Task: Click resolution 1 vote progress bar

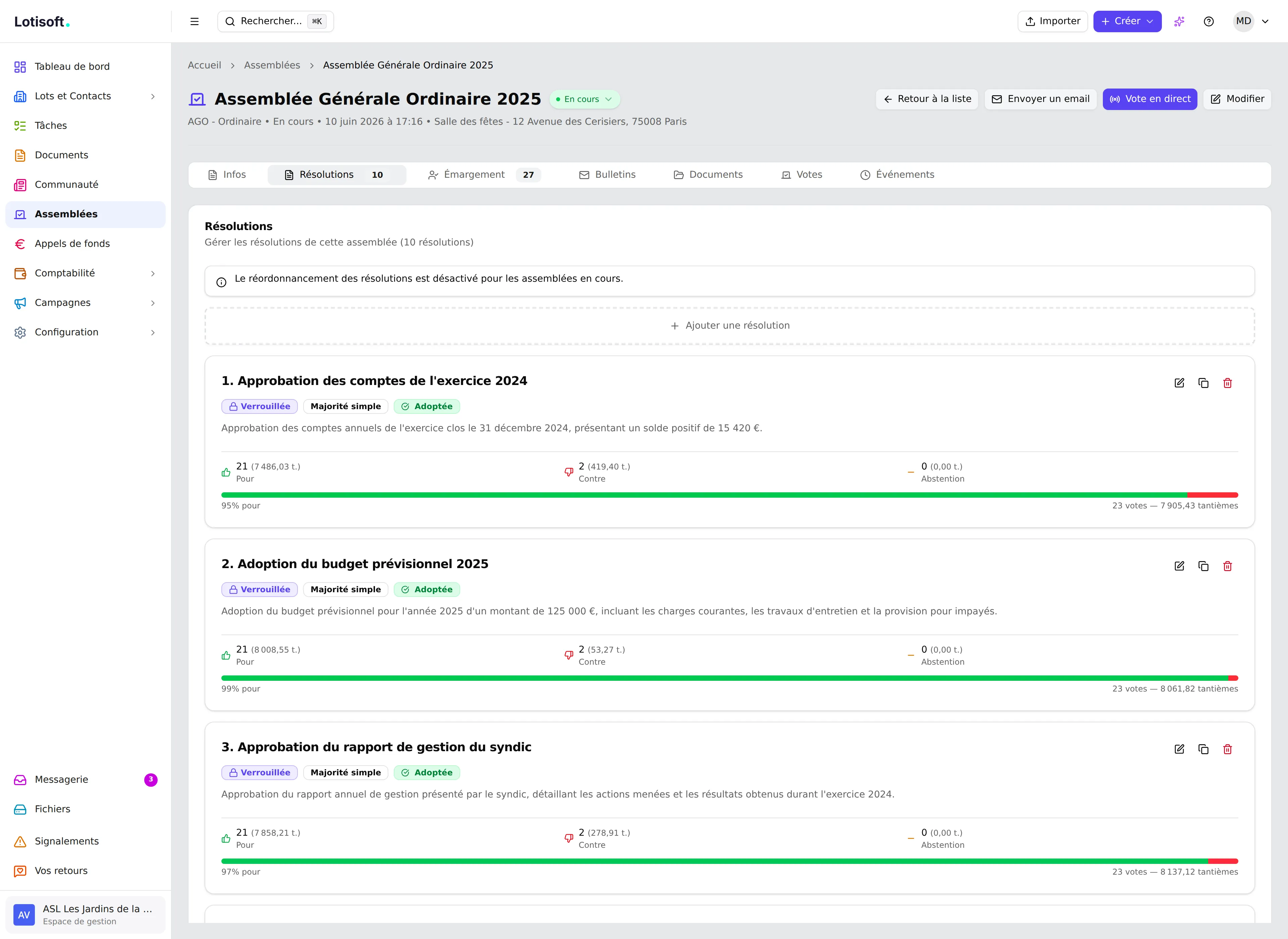Action: [729, 495]
